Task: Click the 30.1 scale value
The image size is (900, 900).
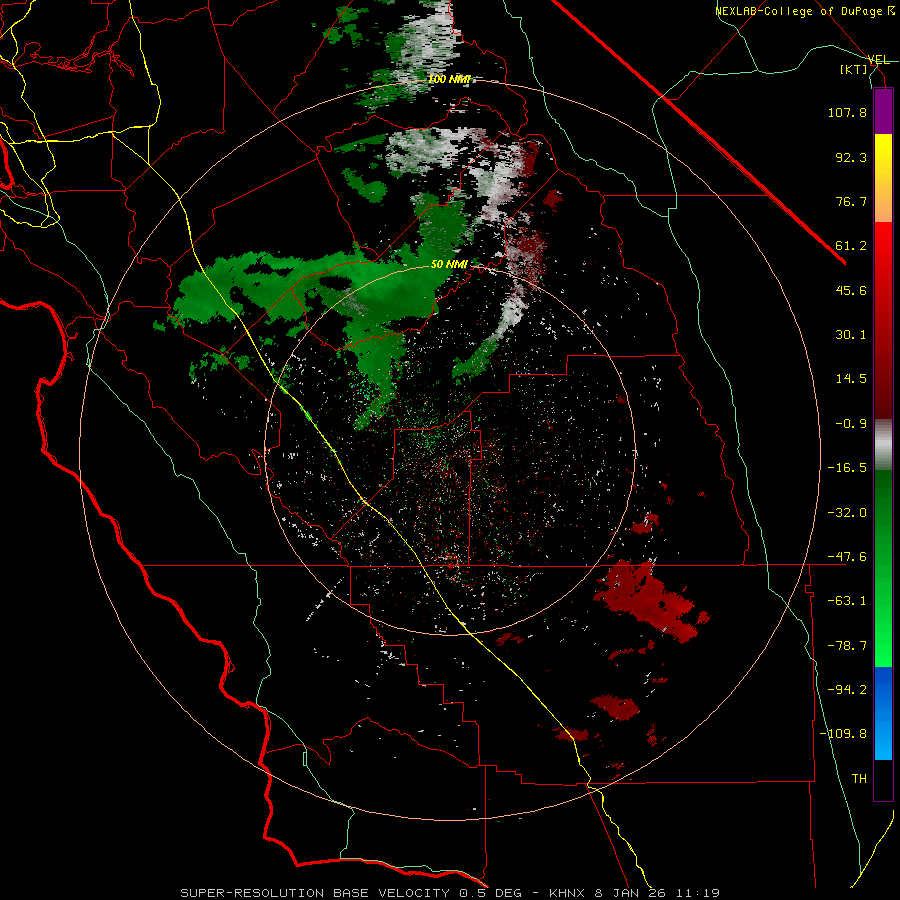Action: [851, 335]
